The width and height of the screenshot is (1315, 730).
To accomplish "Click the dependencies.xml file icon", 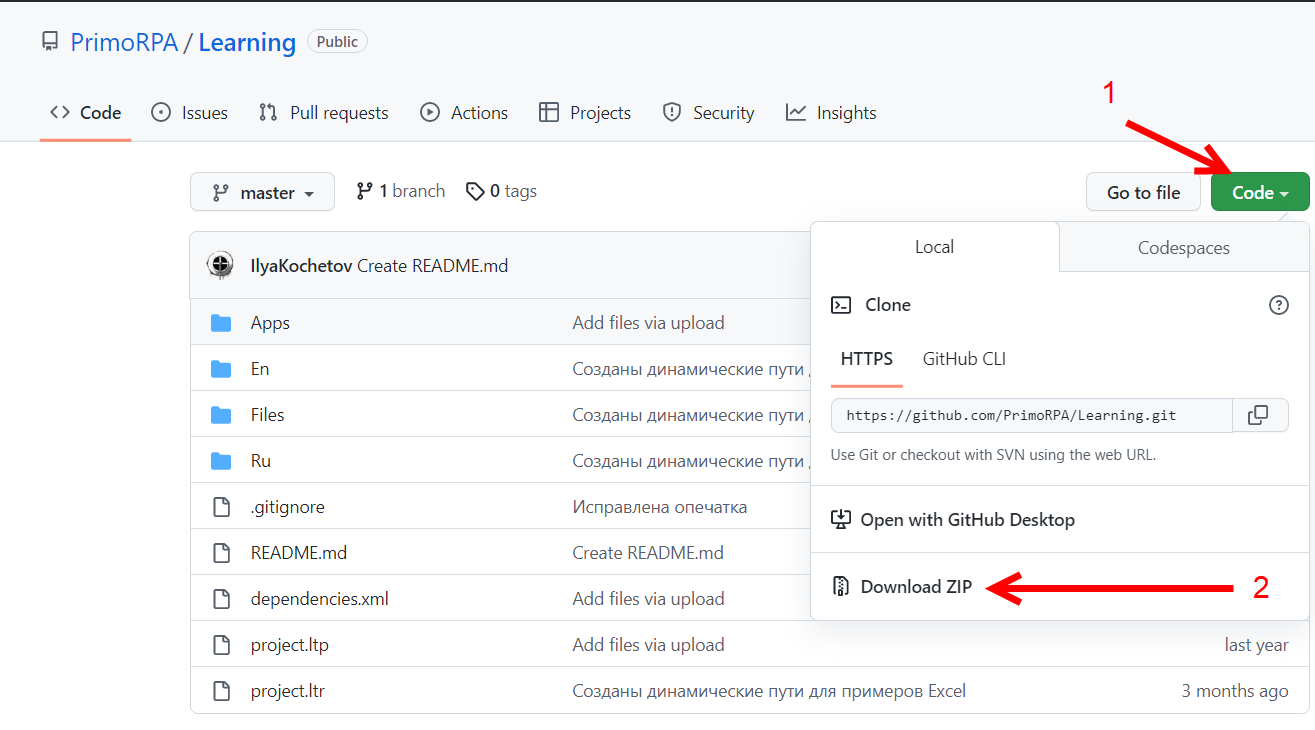I will [x=221, y=599].
